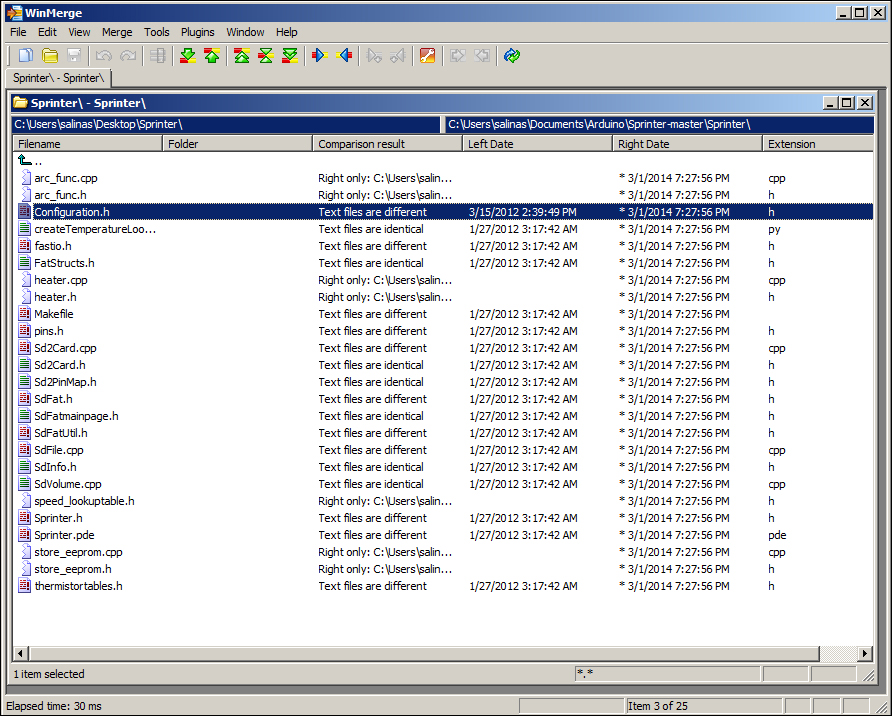The height and width of the screenshot is (716, 892).
Task: Click the parent folder up-arrow icon
Action: pos(25,161)
